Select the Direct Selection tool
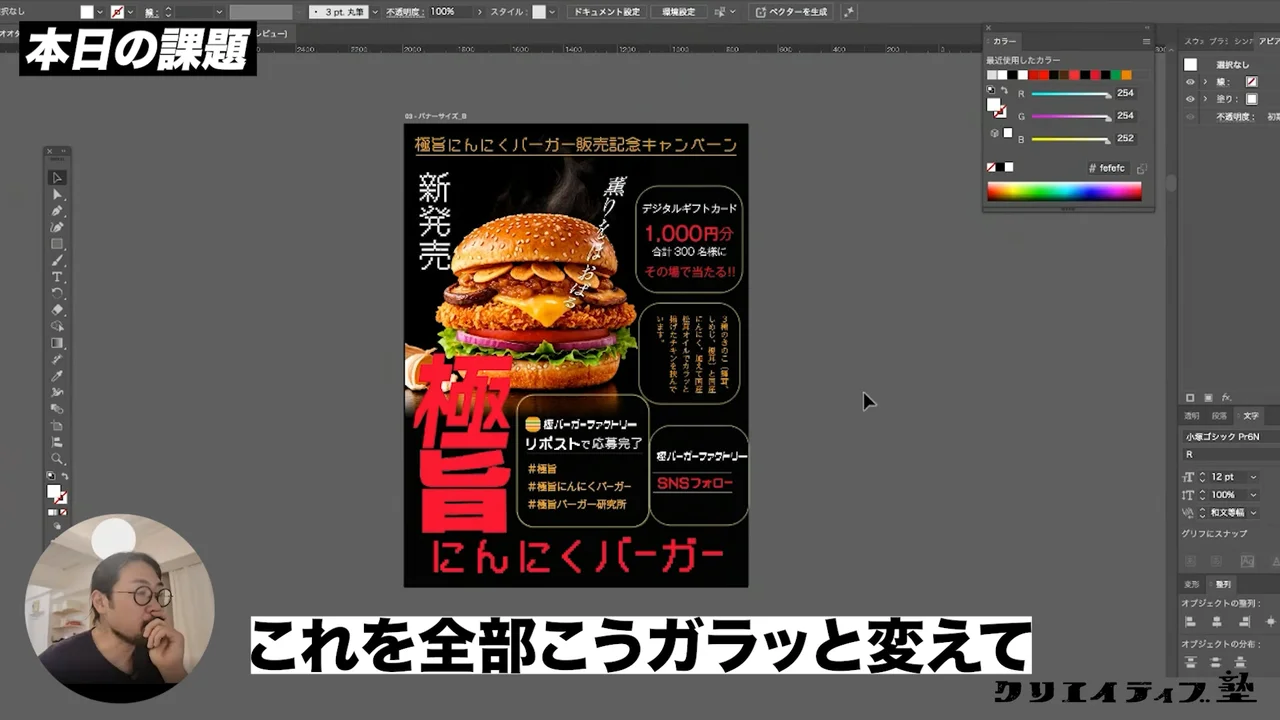The height and width of the screenshot is (720, 1280). pyautogui.click(x=57, y=194)
